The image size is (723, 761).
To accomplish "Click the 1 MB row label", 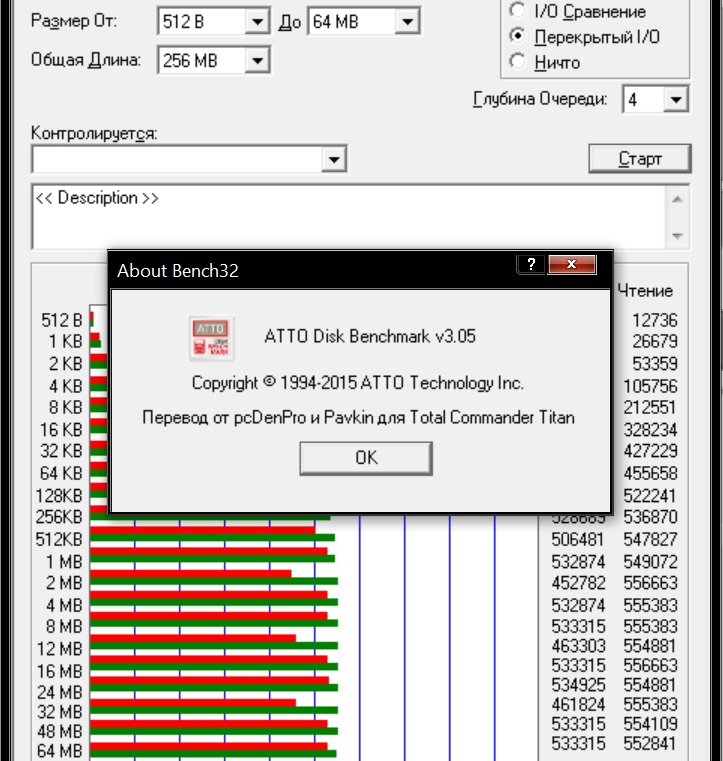I will point(64,562).
